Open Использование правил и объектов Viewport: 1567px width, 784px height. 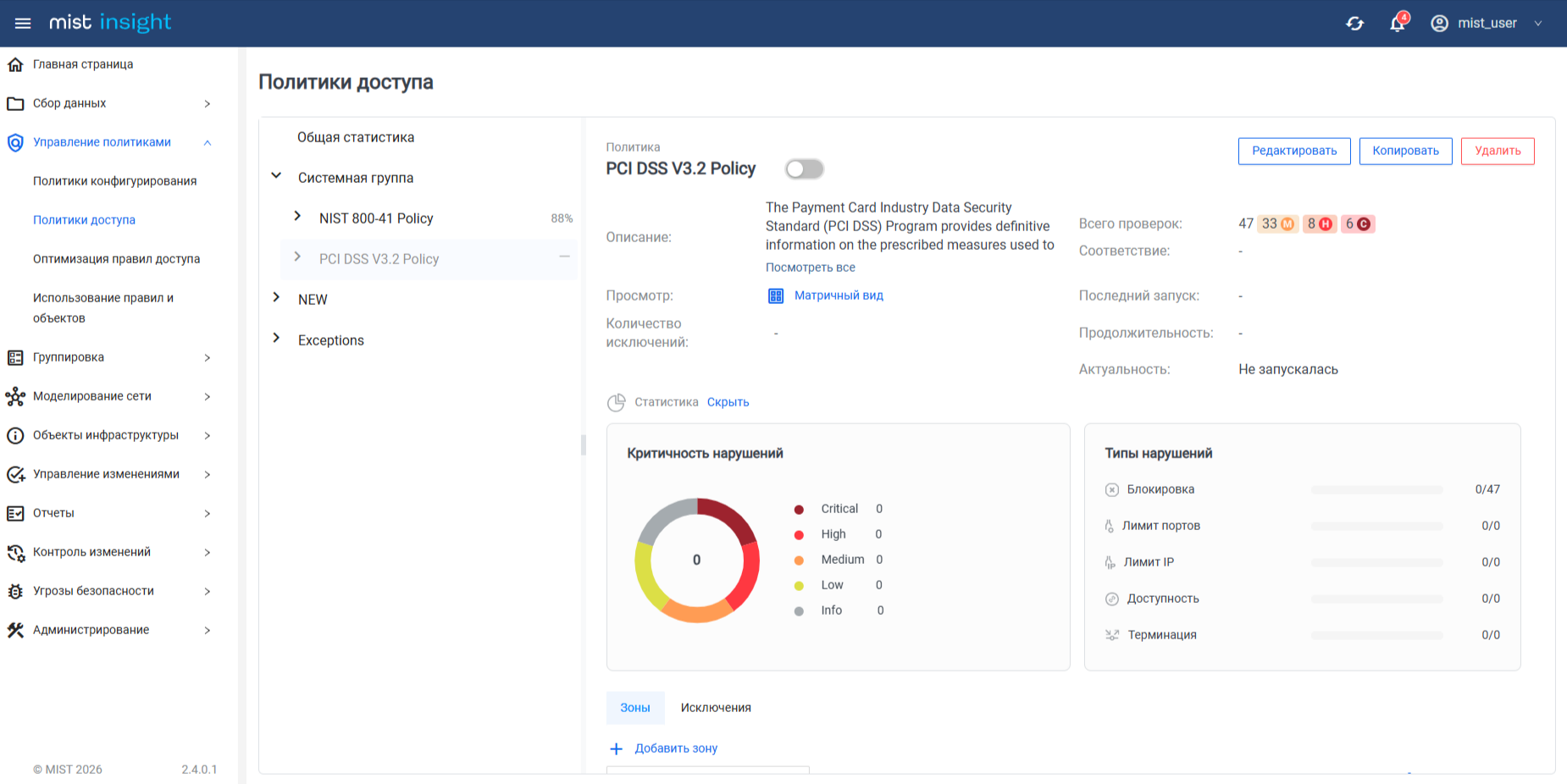click(103, 308)
